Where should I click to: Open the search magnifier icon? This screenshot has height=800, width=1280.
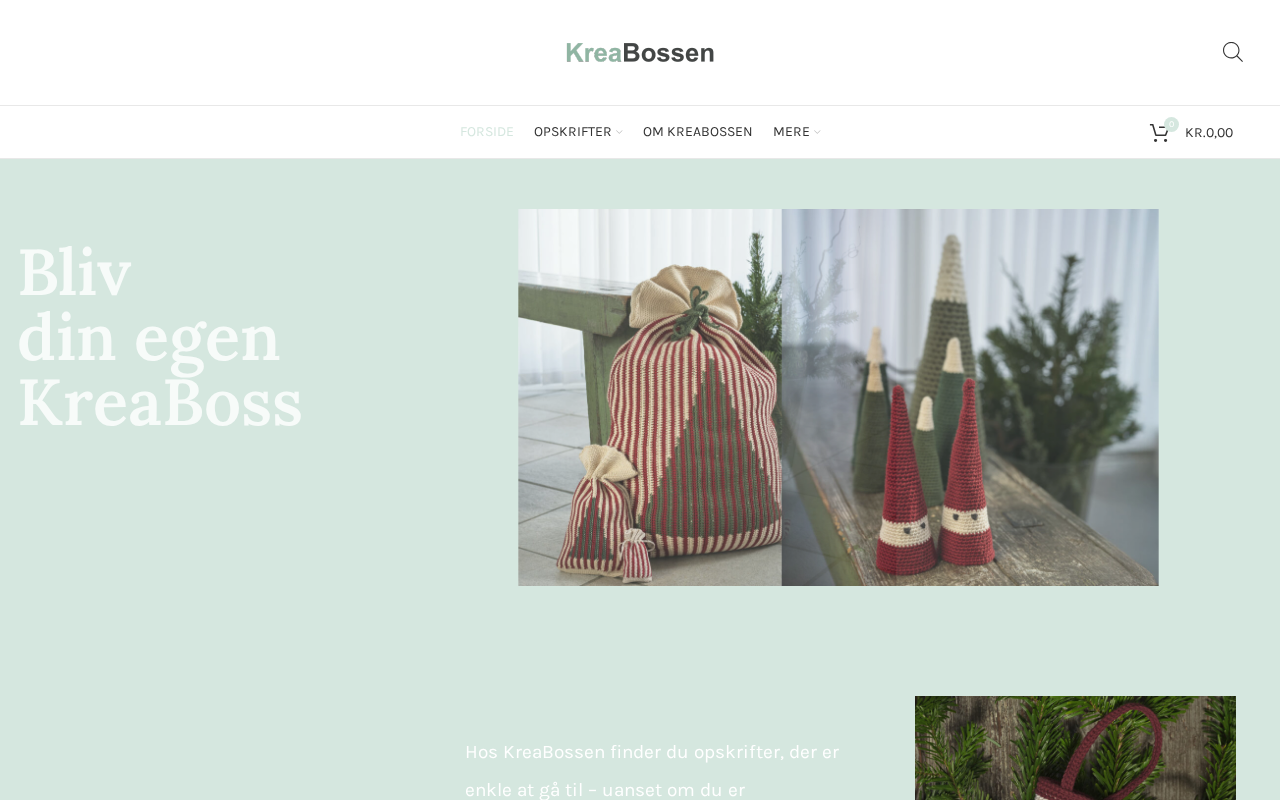[1232, 52]
